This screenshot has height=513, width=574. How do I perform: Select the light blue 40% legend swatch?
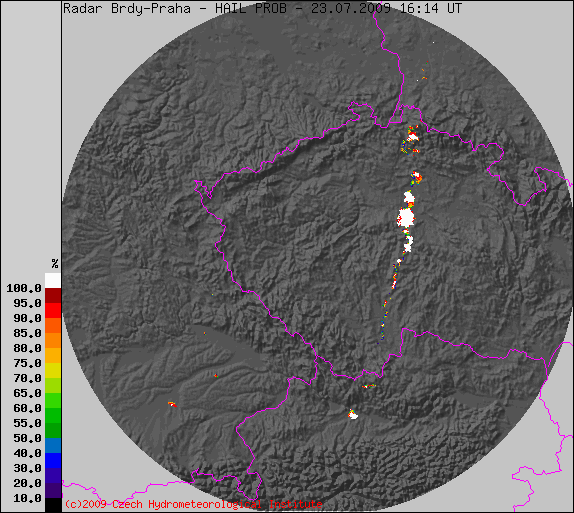click(x=53, y=446)
